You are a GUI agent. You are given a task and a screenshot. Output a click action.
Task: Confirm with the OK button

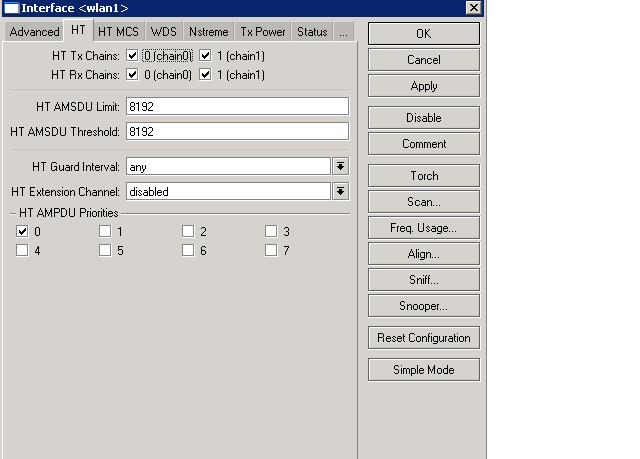coord(424,33)
